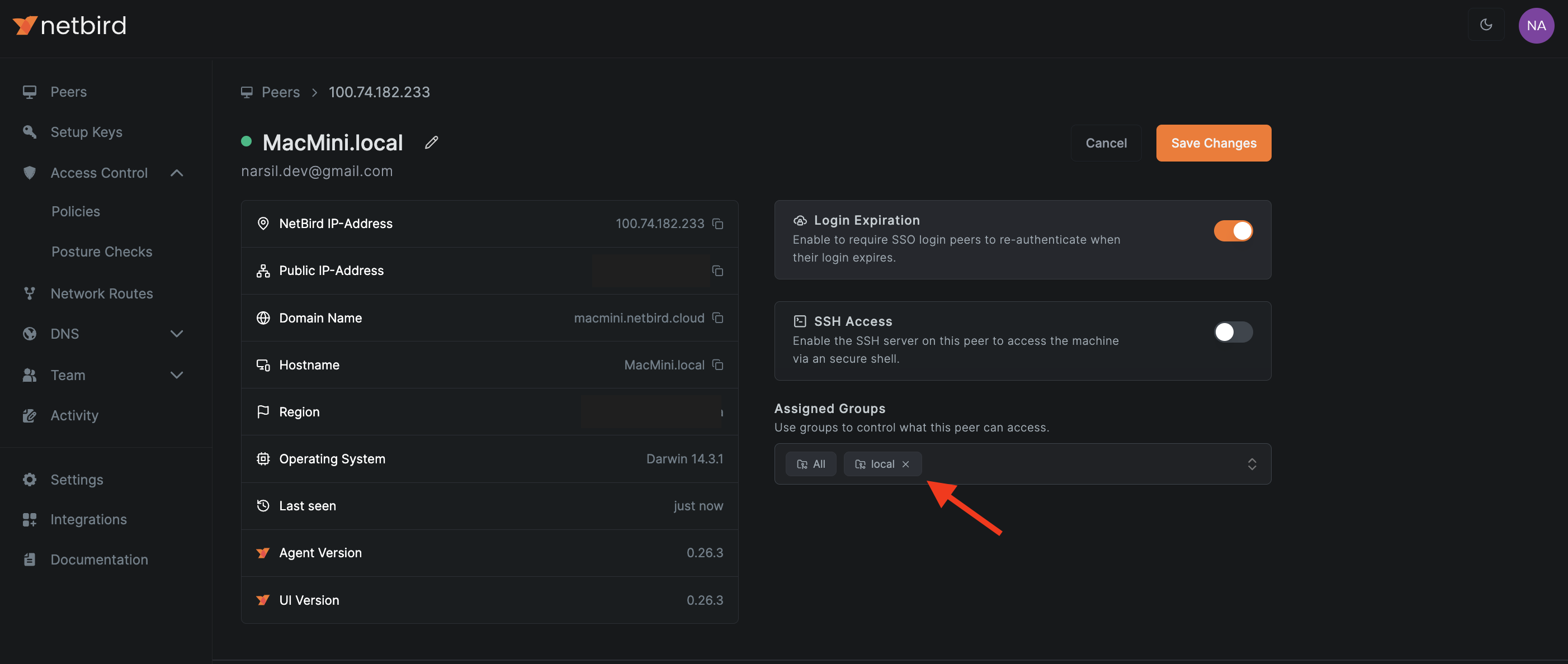1568x664 pixels.
Task: Click the Save Changes button
Action: [1213, 143]
